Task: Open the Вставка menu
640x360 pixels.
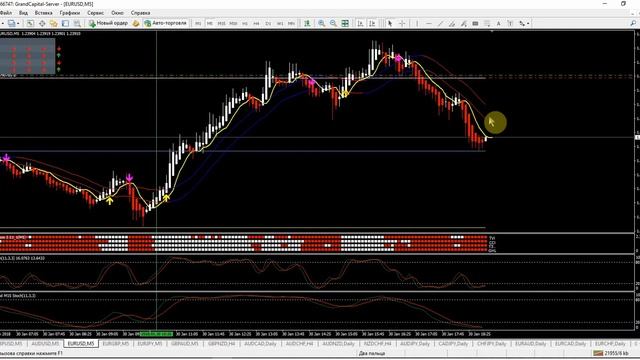Action: pos(43,13)
